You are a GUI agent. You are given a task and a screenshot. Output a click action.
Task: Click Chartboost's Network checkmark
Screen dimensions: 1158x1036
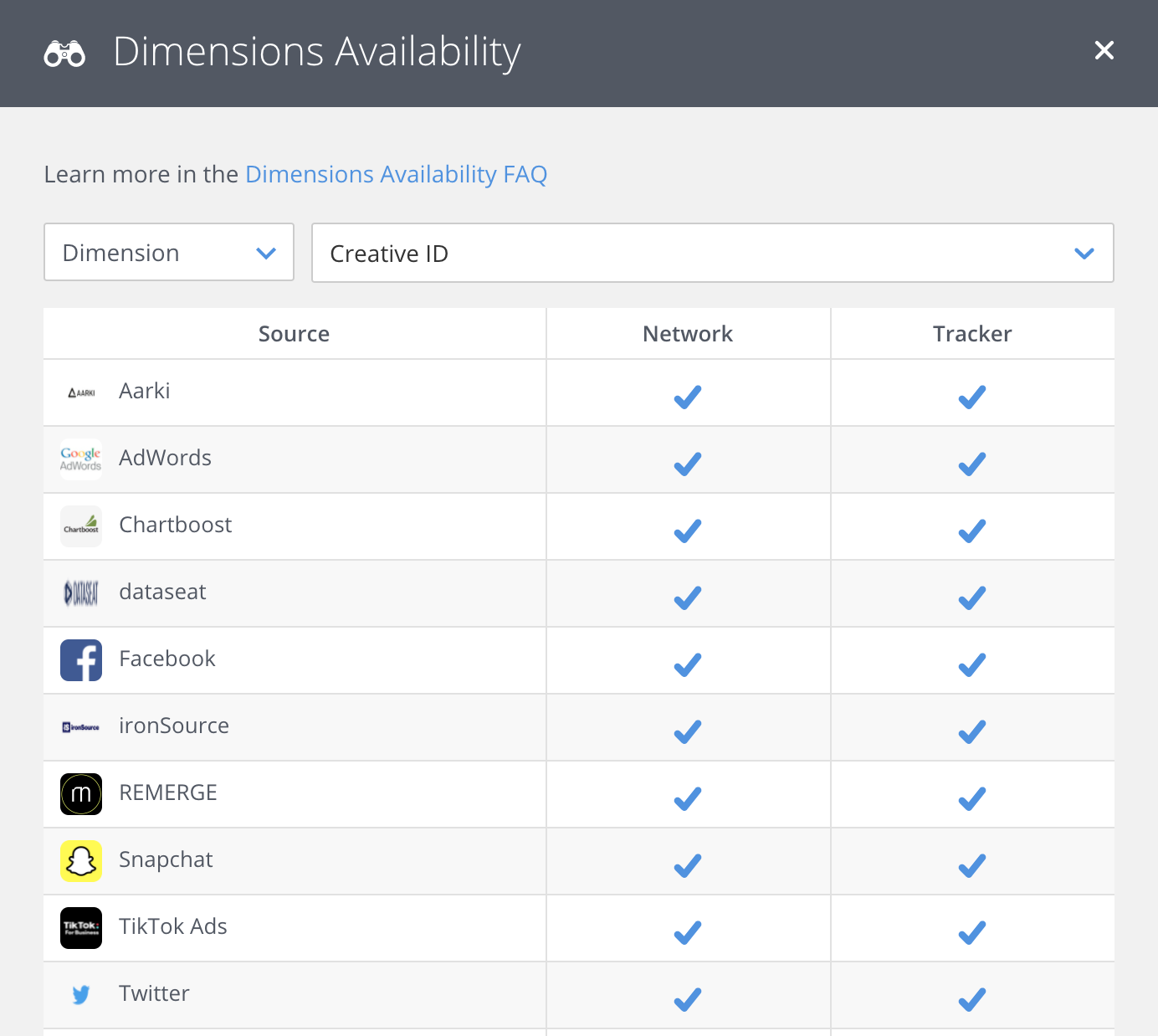pos(688,531)
